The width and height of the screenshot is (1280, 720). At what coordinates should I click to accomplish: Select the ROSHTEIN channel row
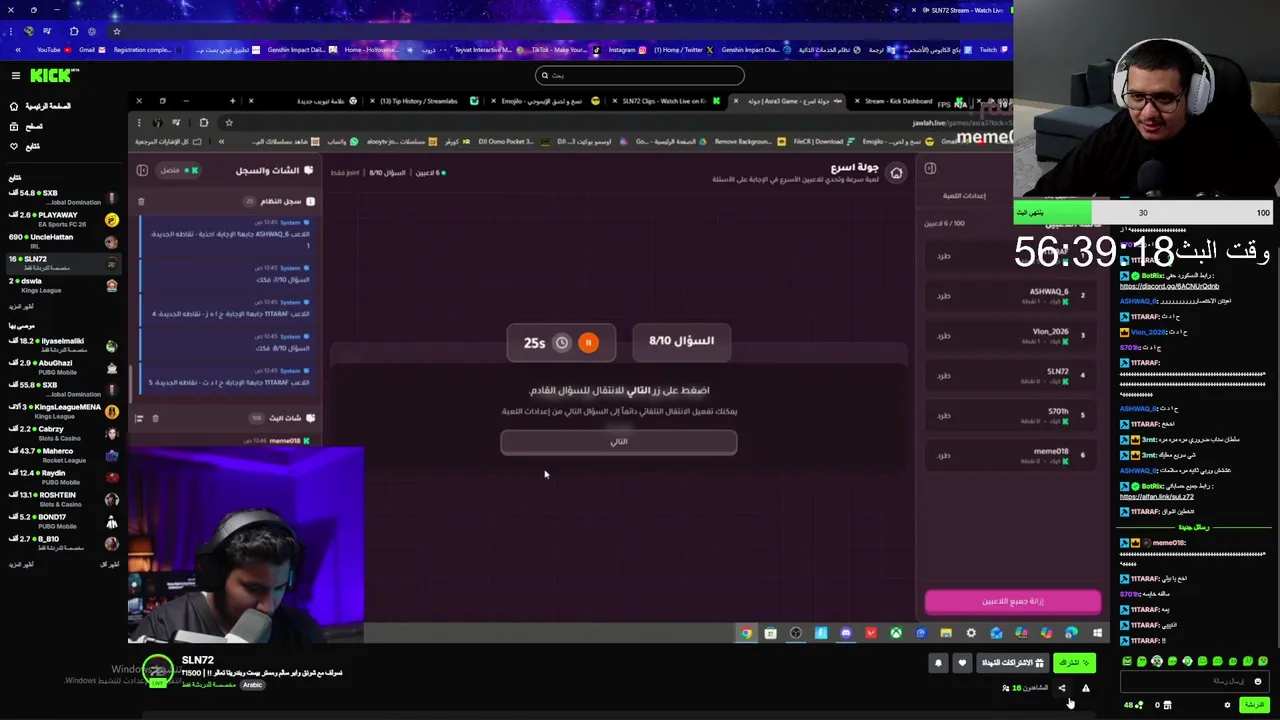(62, 499)
